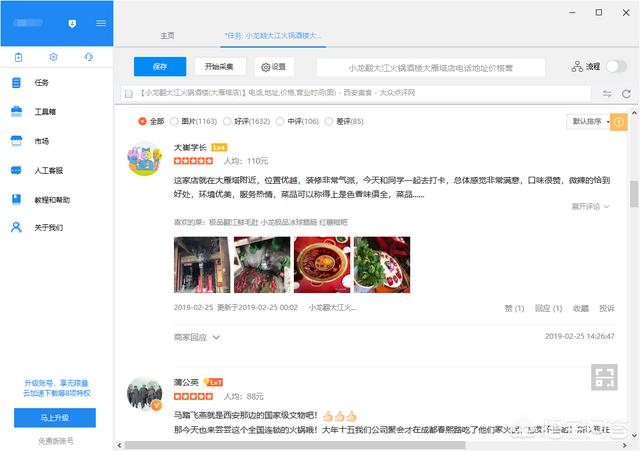Screen dimensions: 640x451
Task: Click the 马上升级 button
Action: click(x=55, y=418)
